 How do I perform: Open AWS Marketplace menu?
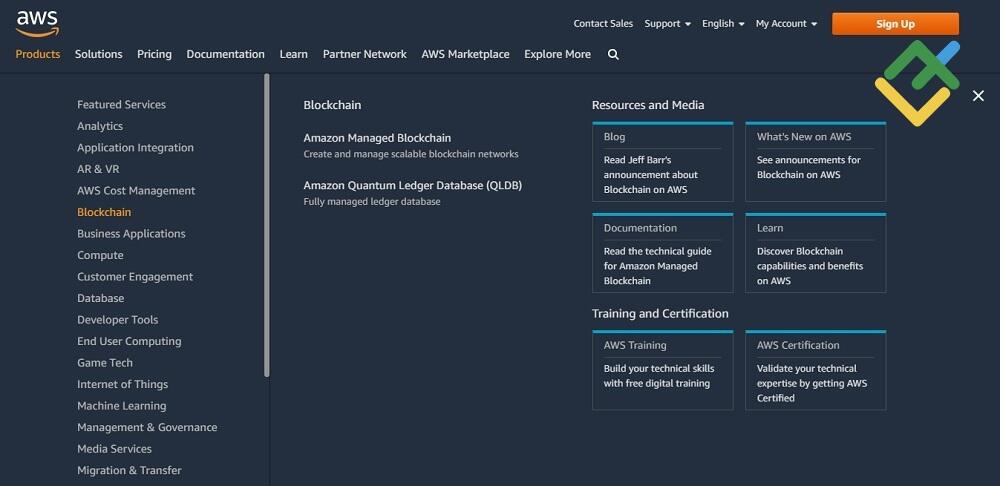[x=466, y=54]
